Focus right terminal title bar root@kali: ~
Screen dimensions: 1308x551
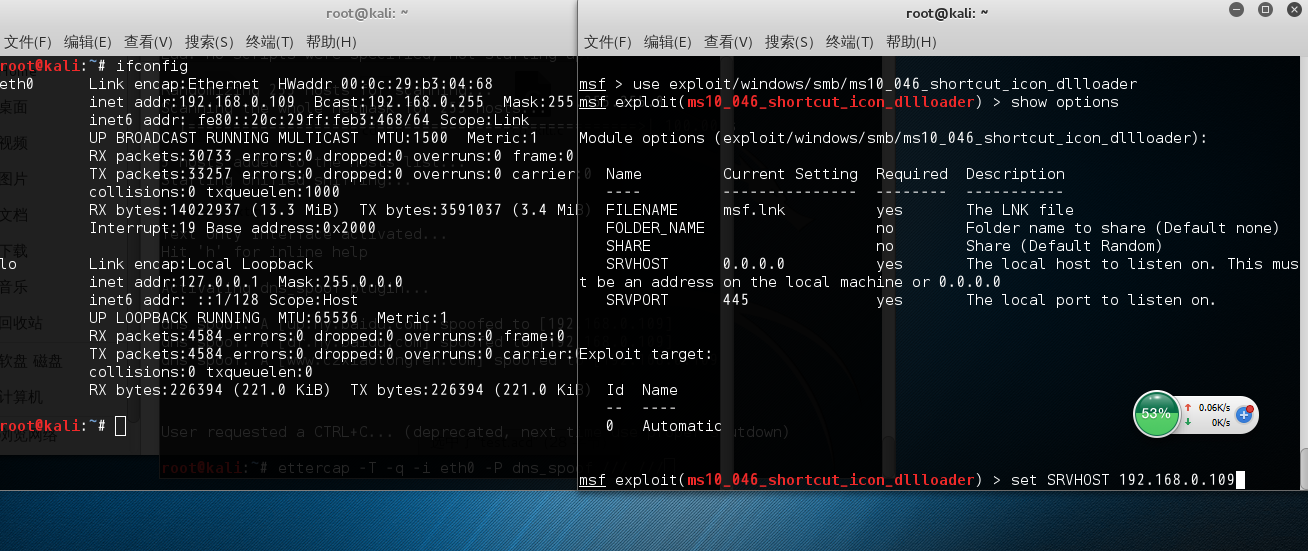(947, 13)
